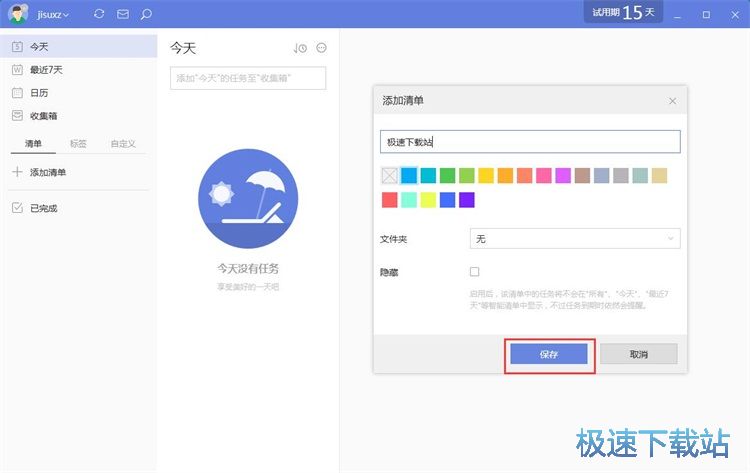Open the more options ellipsis icon
This screenshot has height=473, width=750.
[321, 47]
